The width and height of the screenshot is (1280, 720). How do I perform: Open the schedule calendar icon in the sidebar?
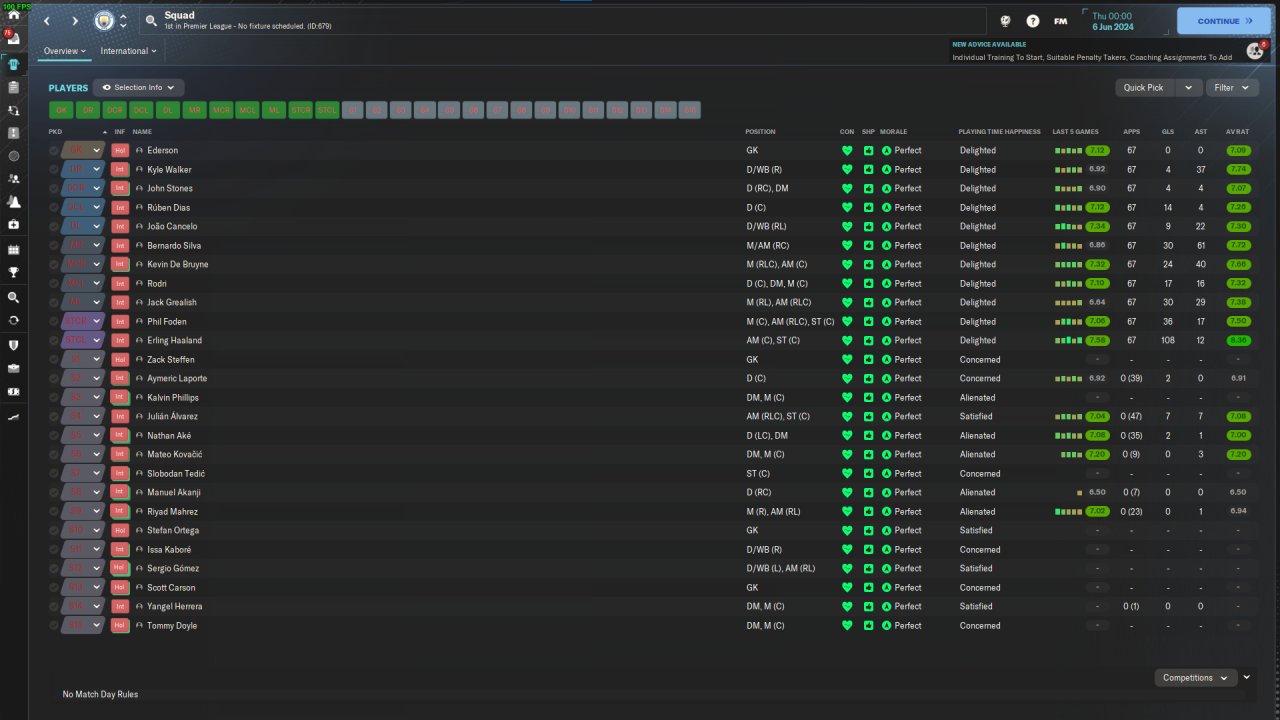pos(14,249)
